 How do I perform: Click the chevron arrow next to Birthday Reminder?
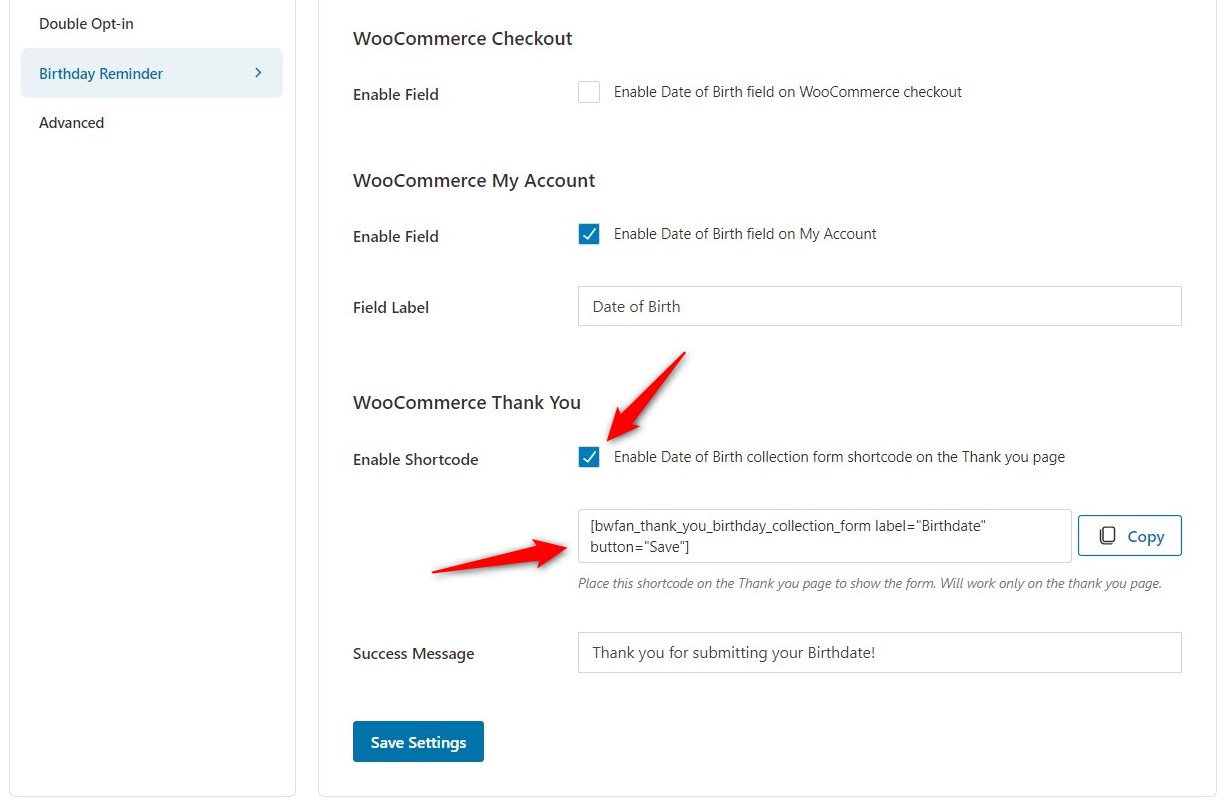258,73
